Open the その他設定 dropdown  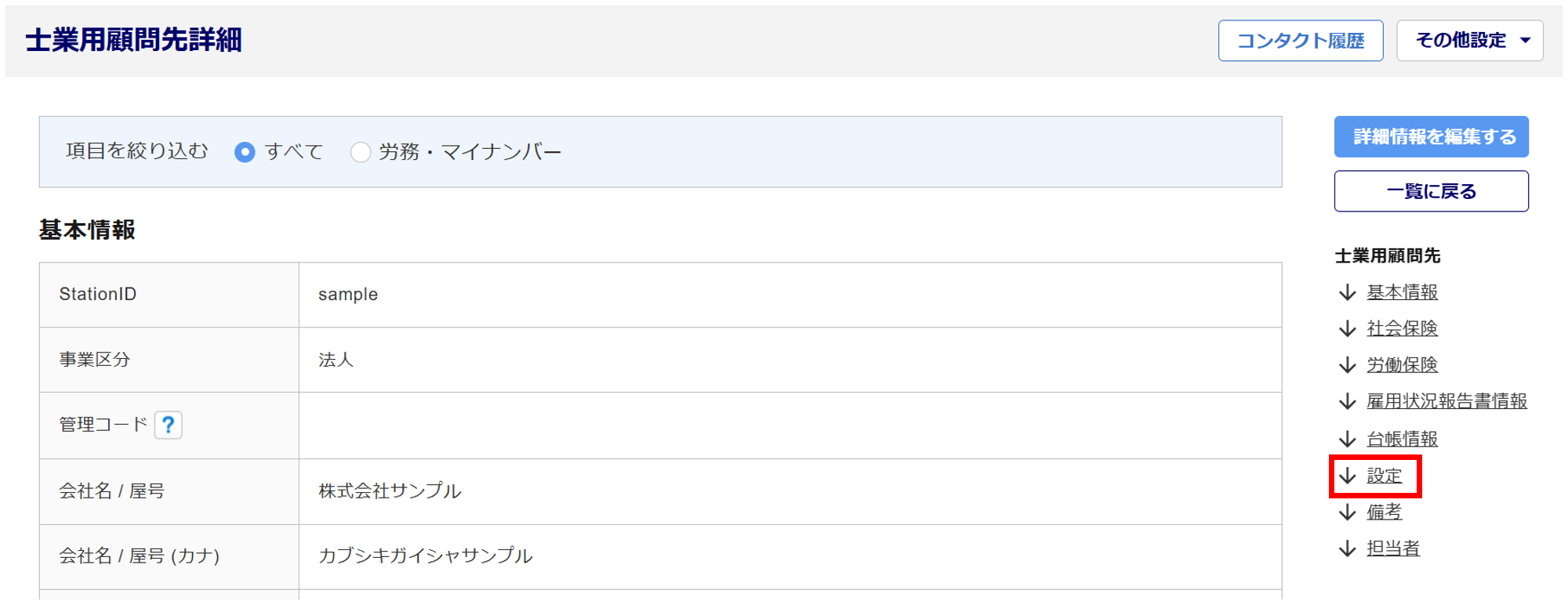[x=1469, y=41]
